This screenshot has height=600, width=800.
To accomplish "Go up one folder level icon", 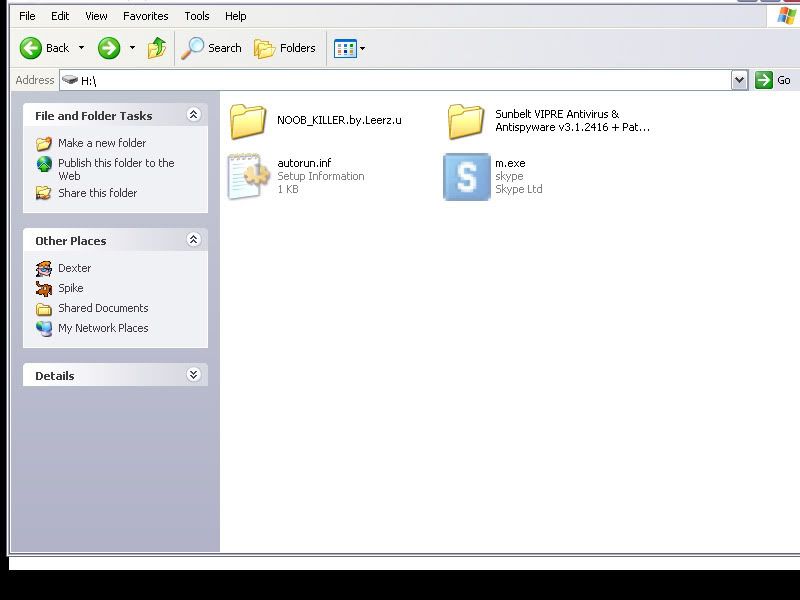I will pos(157,48).
